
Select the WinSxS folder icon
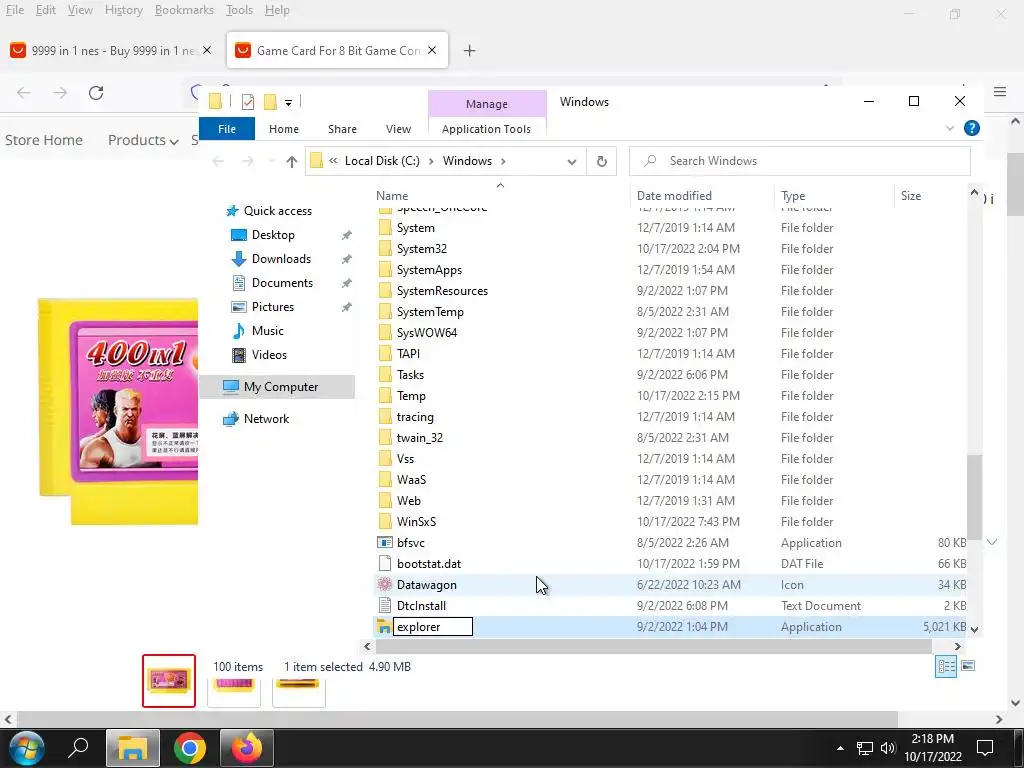[385, 522]
